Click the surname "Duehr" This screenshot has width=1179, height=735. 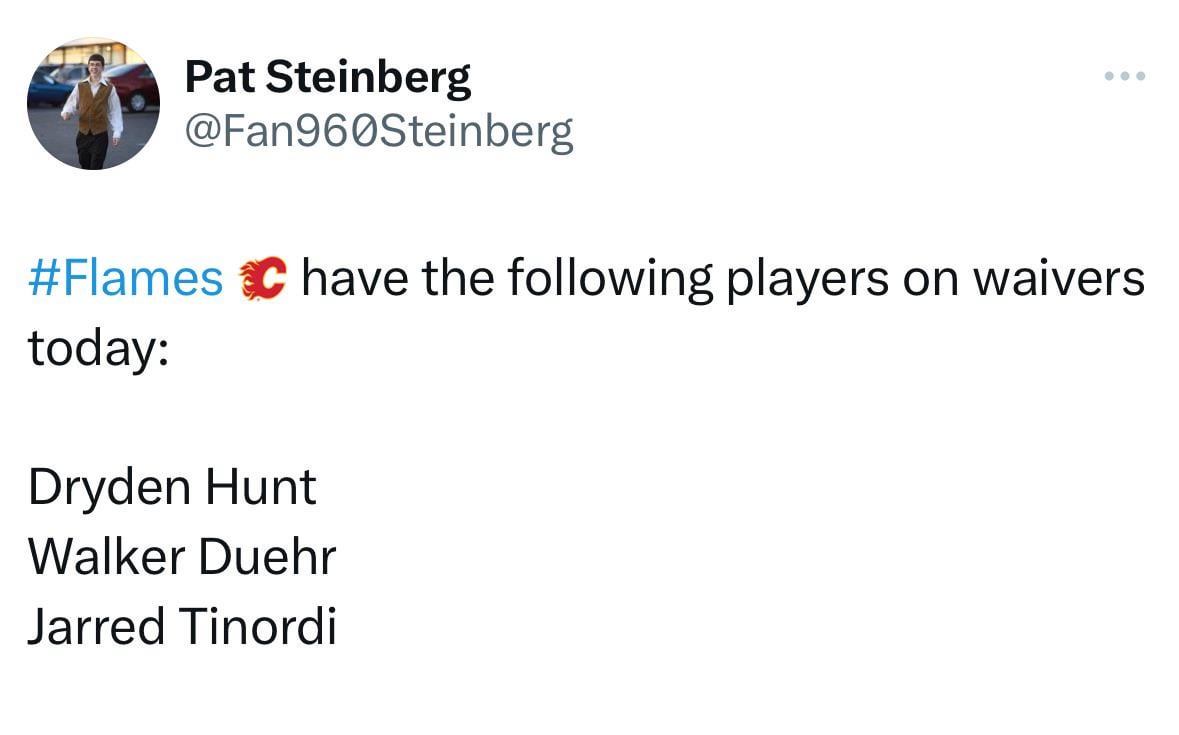267,557
